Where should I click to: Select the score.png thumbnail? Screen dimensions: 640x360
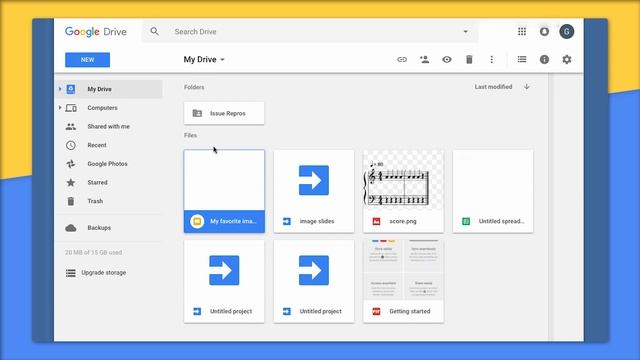coord(403,180)
